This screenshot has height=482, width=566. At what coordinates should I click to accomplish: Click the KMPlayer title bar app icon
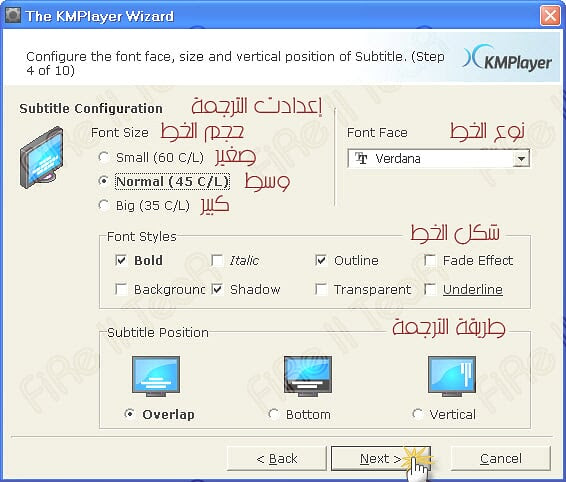click(13, 15)
